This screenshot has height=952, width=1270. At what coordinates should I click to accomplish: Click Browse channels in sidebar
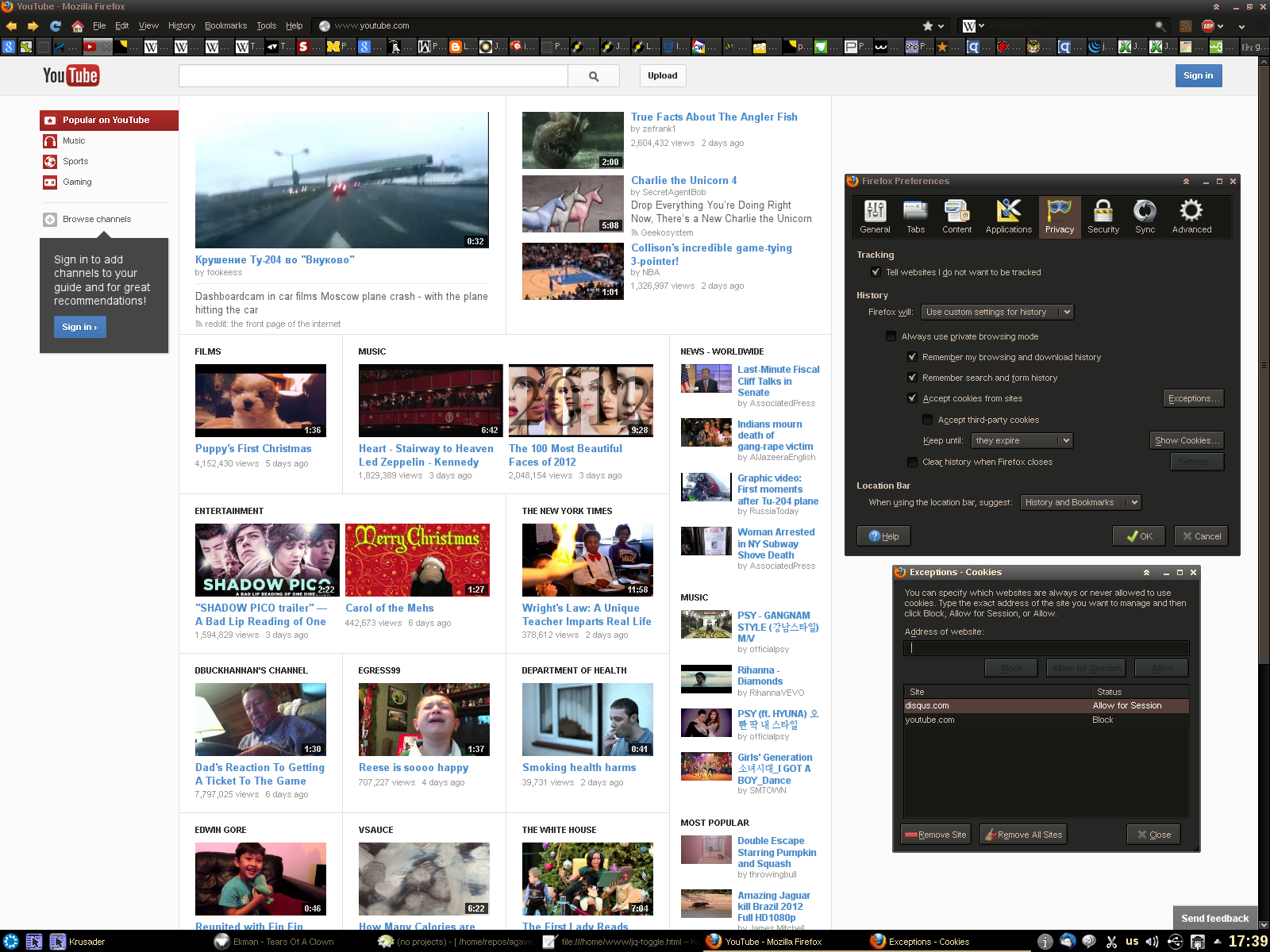[97, 219]
